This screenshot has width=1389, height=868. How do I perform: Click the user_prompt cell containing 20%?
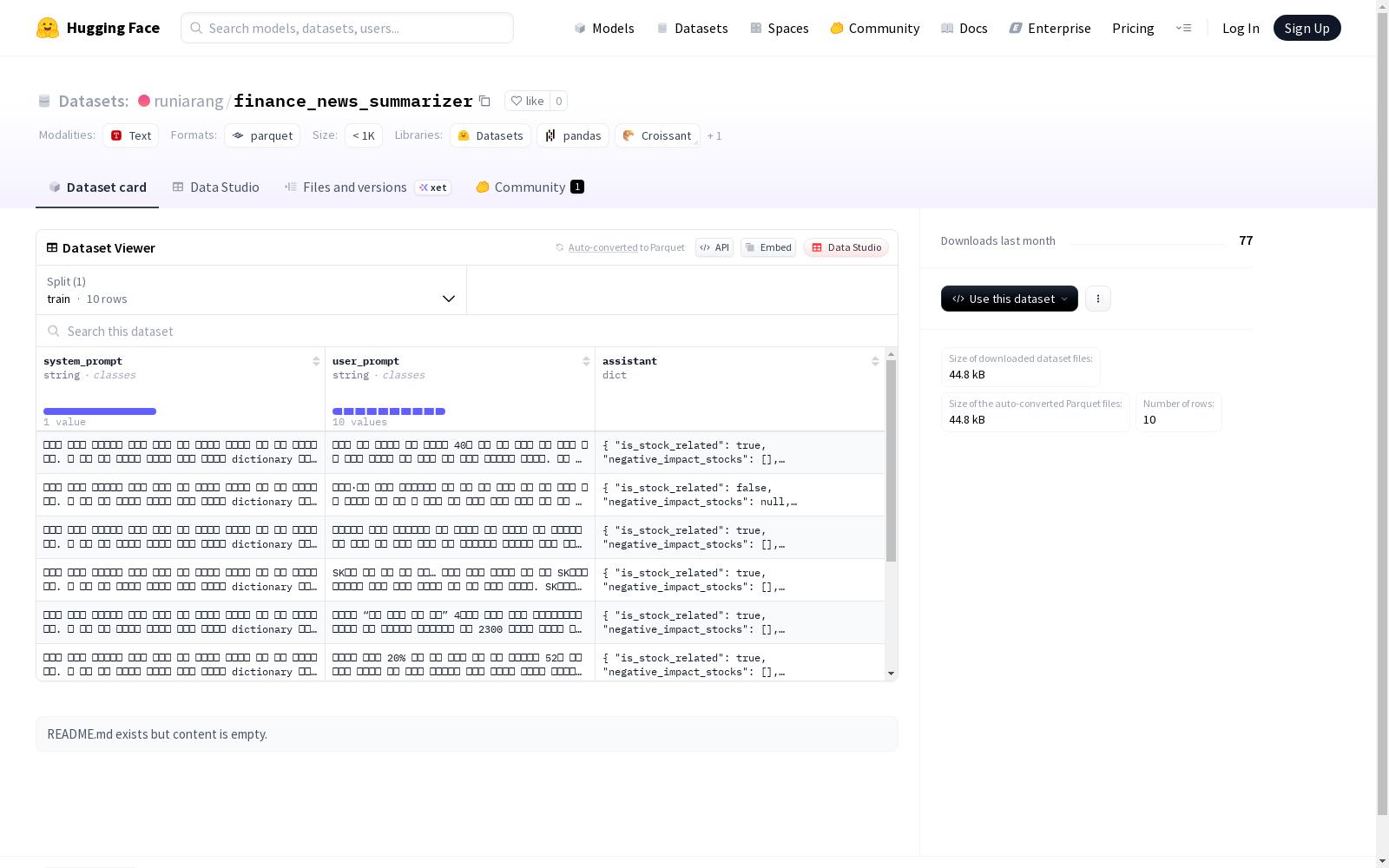[x=460, y=662]
